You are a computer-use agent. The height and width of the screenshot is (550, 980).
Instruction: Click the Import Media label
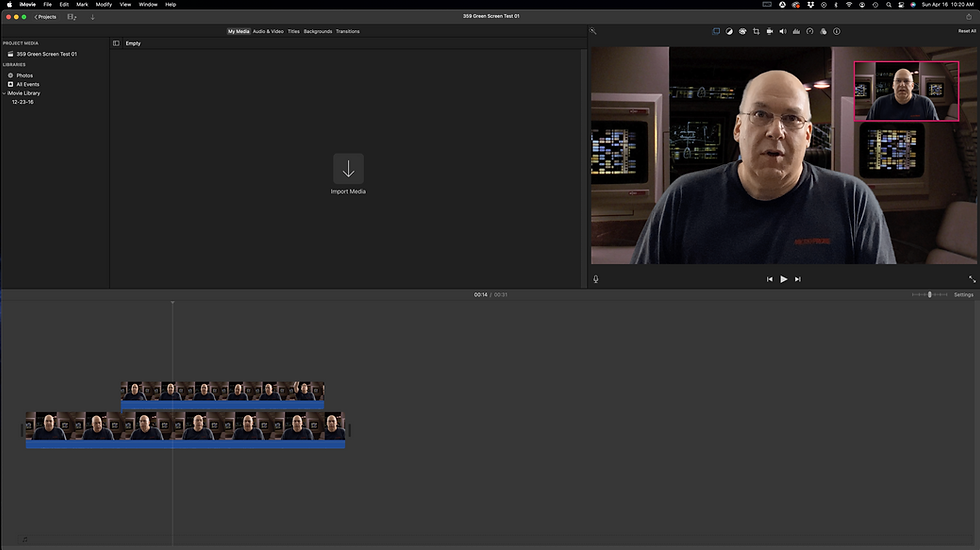[348, 192]
